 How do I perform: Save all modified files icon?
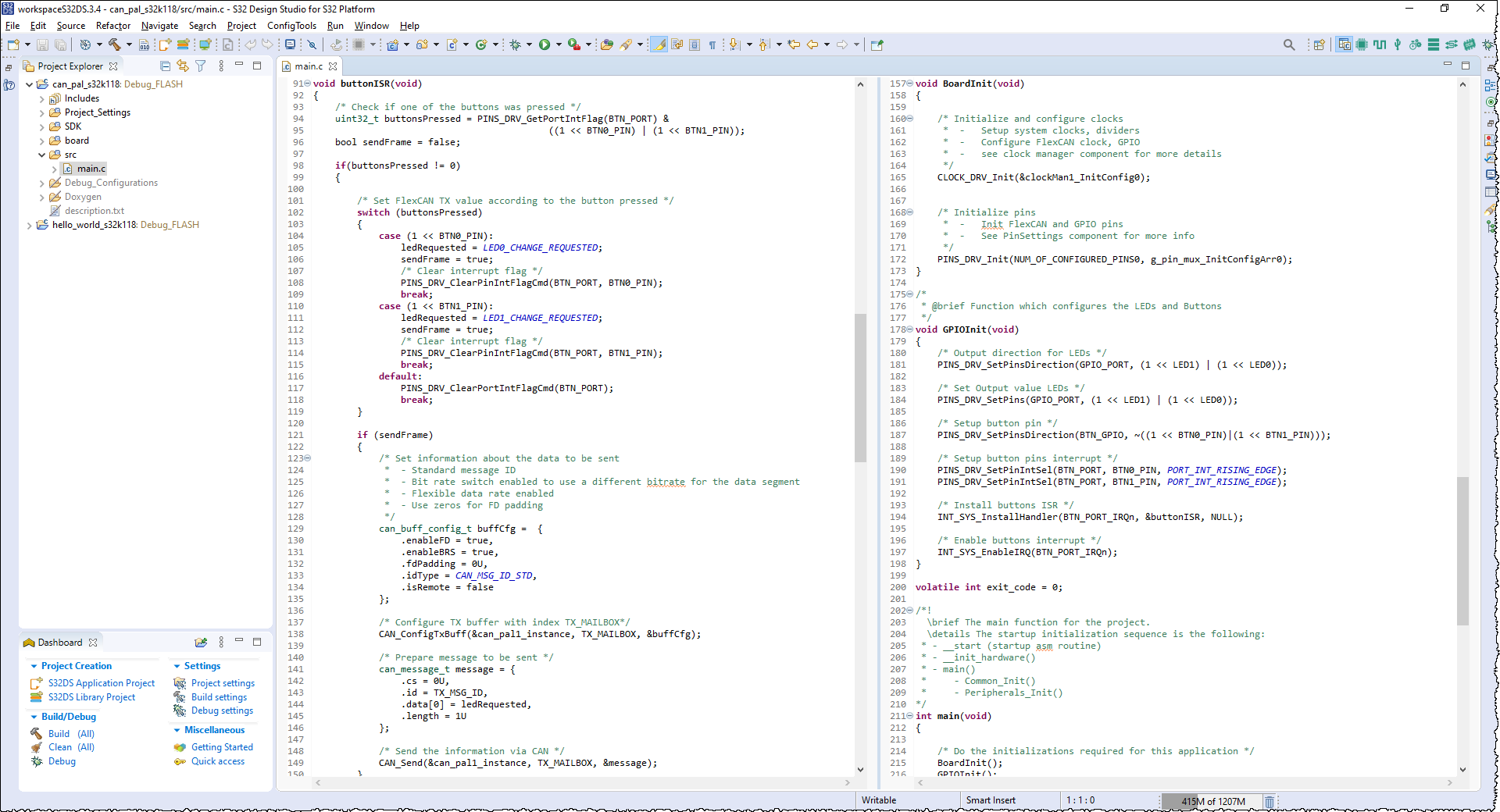60,45
